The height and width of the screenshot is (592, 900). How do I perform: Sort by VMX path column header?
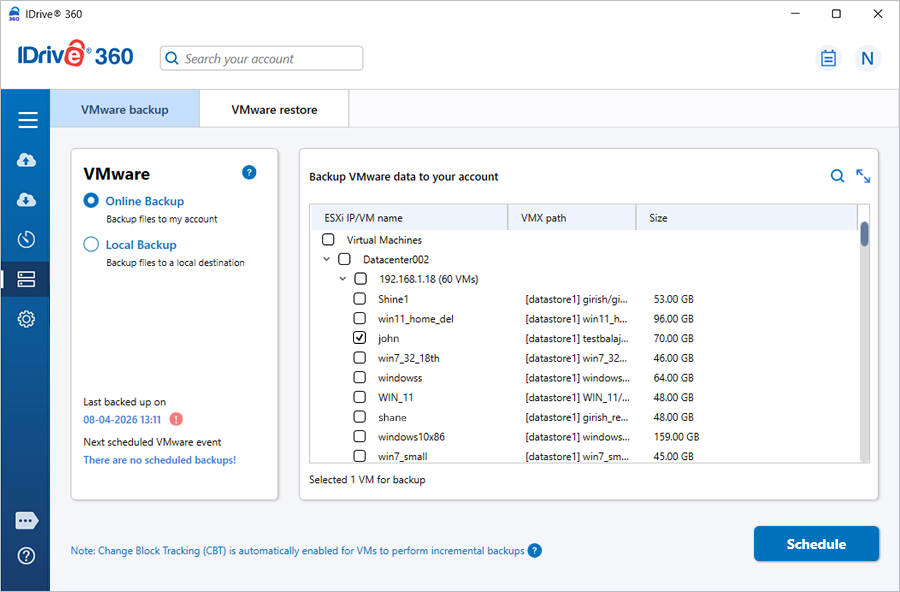tap(572, 218)
